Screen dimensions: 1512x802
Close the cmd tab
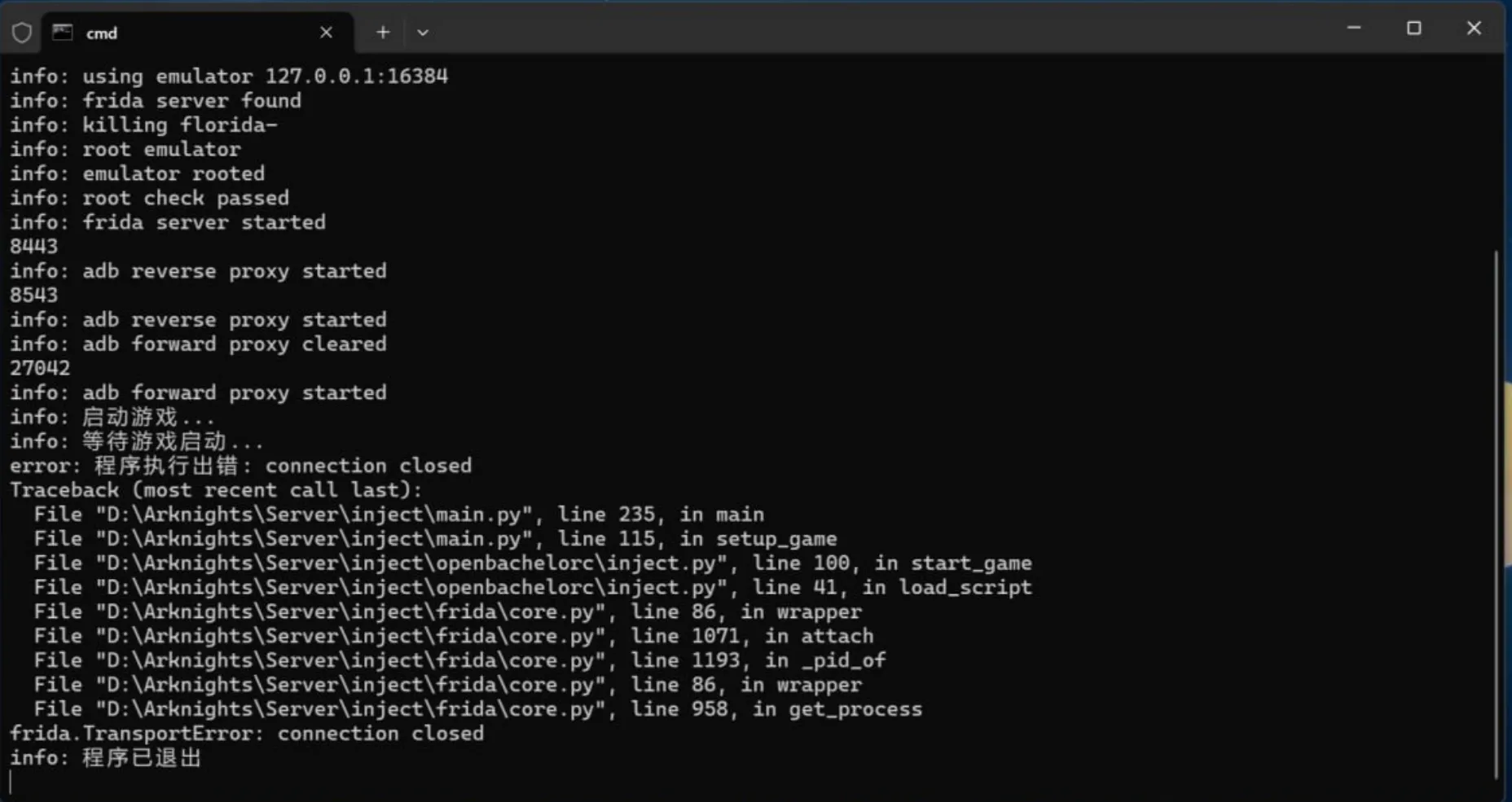[326, 33]
